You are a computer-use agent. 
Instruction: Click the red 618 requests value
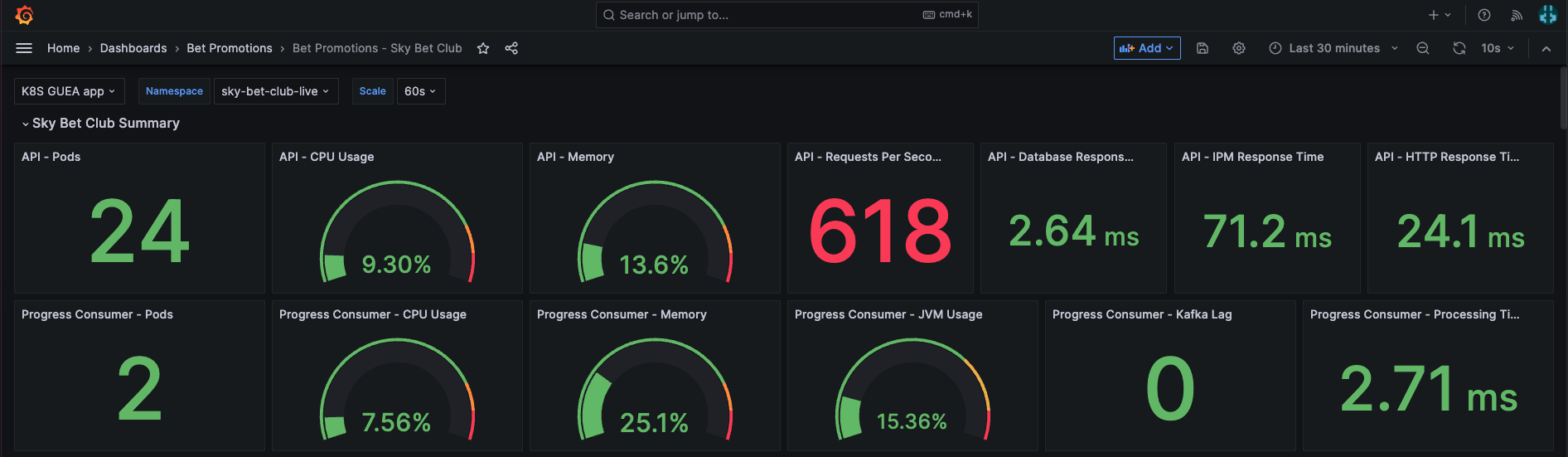pyautogui.click(x=880, y=231)
